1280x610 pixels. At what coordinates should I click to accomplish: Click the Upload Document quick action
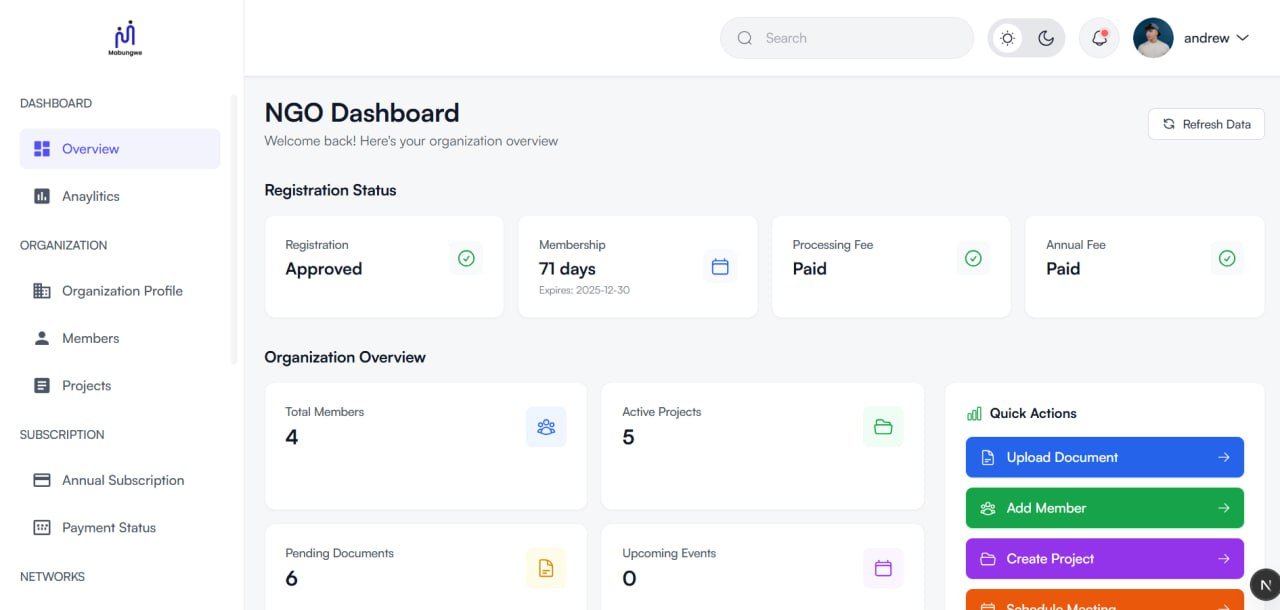pos(1104,457)
